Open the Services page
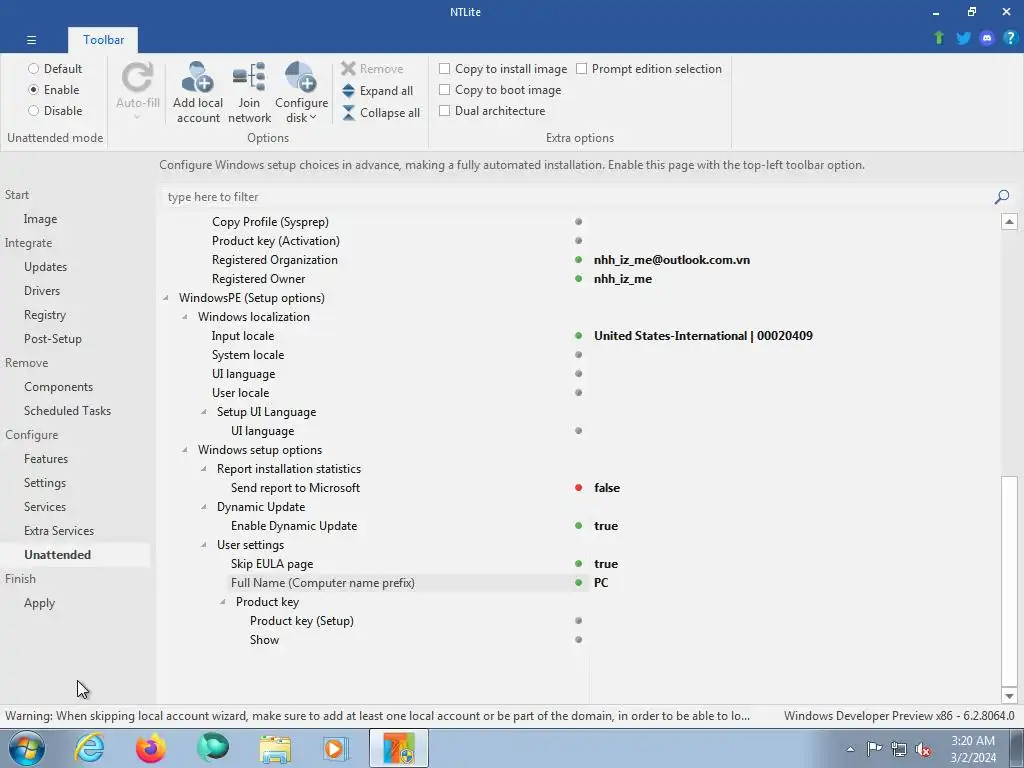 [x=45, y=507]
